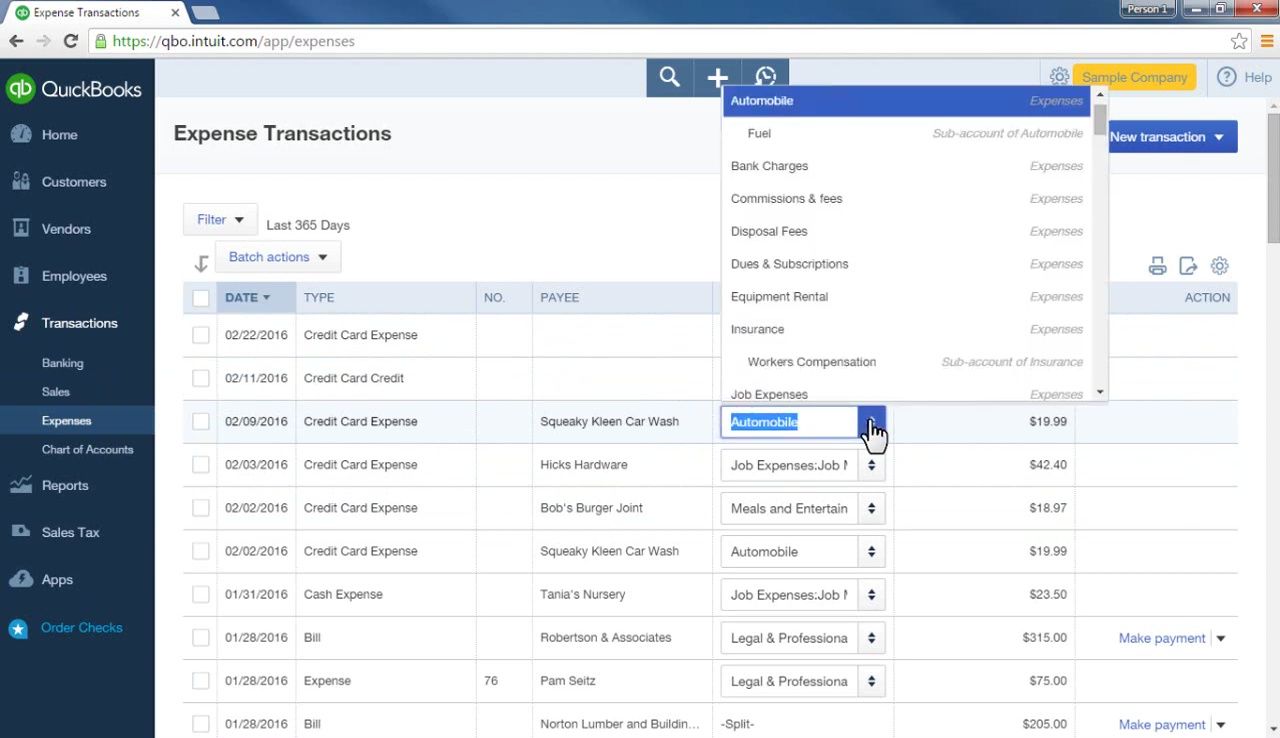Pick Disposal Fees from the category list
Viewport: 1280px width, 738px height.
[907, 231]
